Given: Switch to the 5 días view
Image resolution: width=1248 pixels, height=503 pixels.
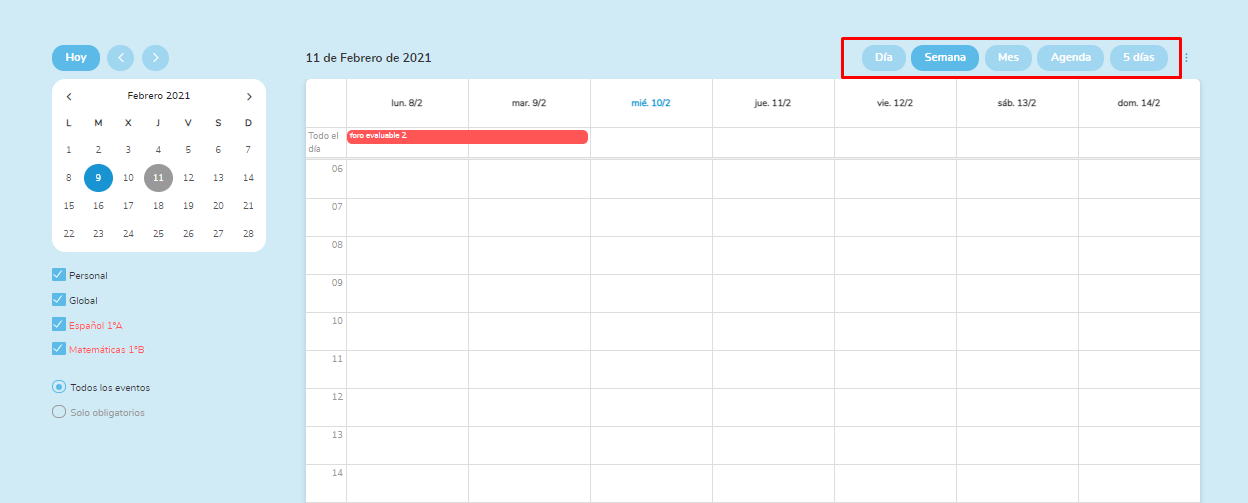Looking at the screenshot, I should [1138, 58].
